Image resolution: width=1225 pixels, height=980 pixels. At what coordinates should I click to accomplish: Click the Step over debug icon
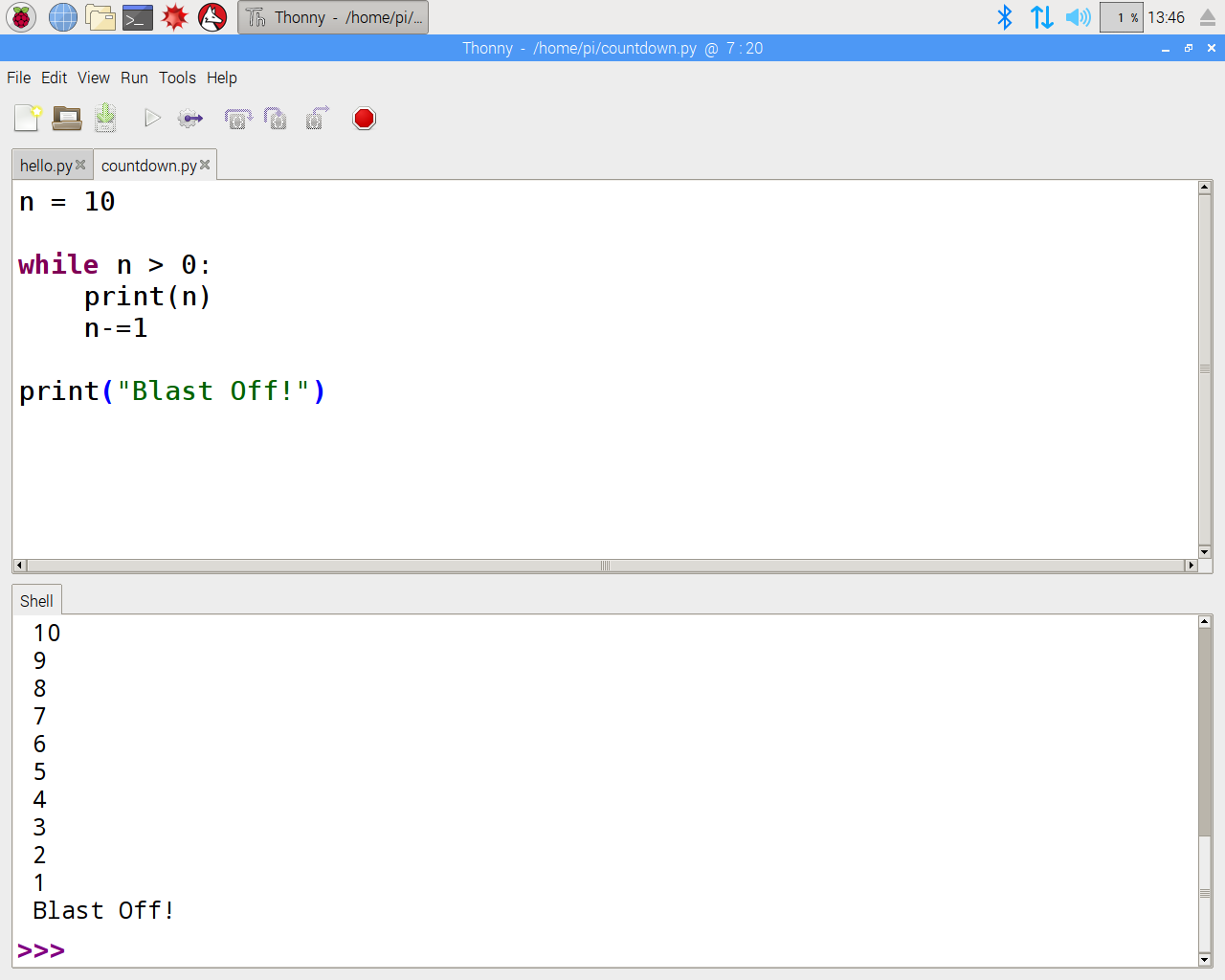tap(236, 118)
